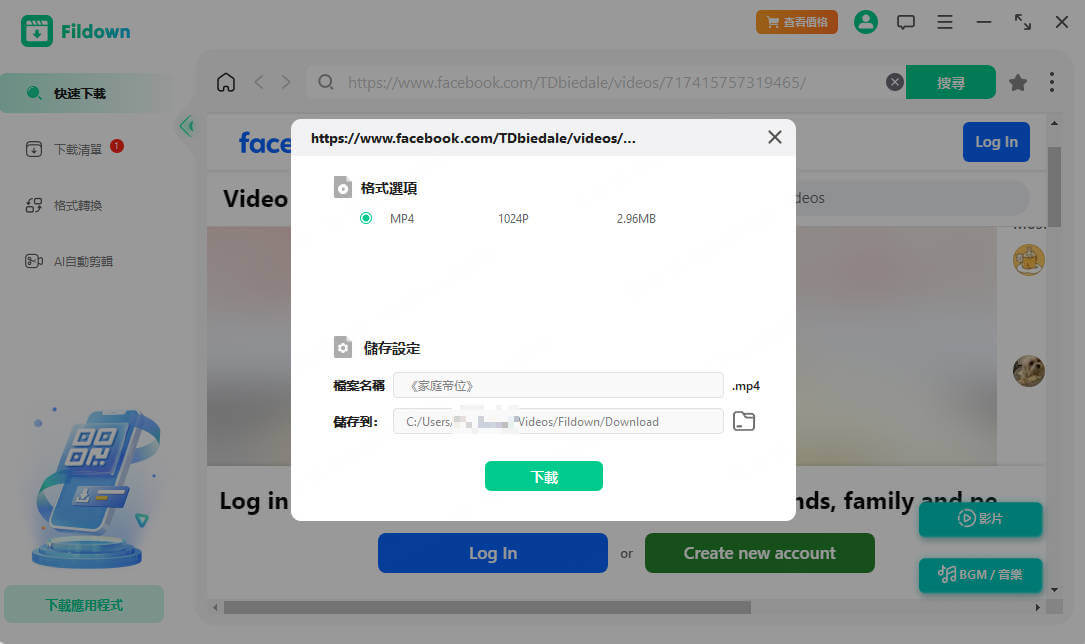Click the 格式選項 section heading
1085x644 pixels.
(x=389, y=188)
